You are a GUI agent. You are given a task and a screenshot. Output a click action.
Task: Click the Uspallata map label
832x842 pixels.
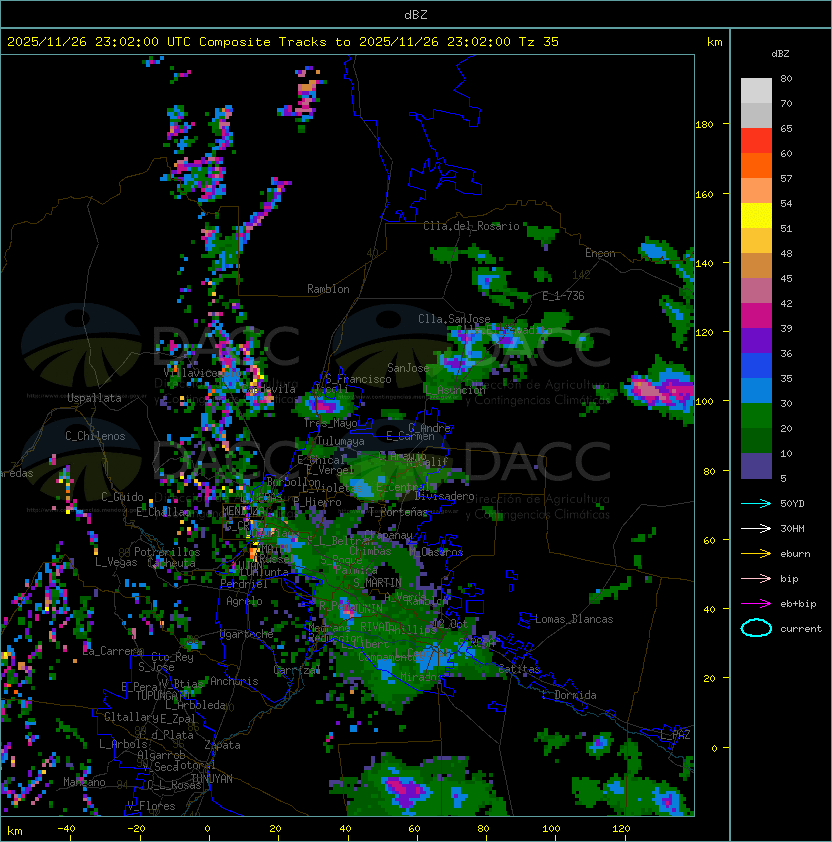[95, 398]
